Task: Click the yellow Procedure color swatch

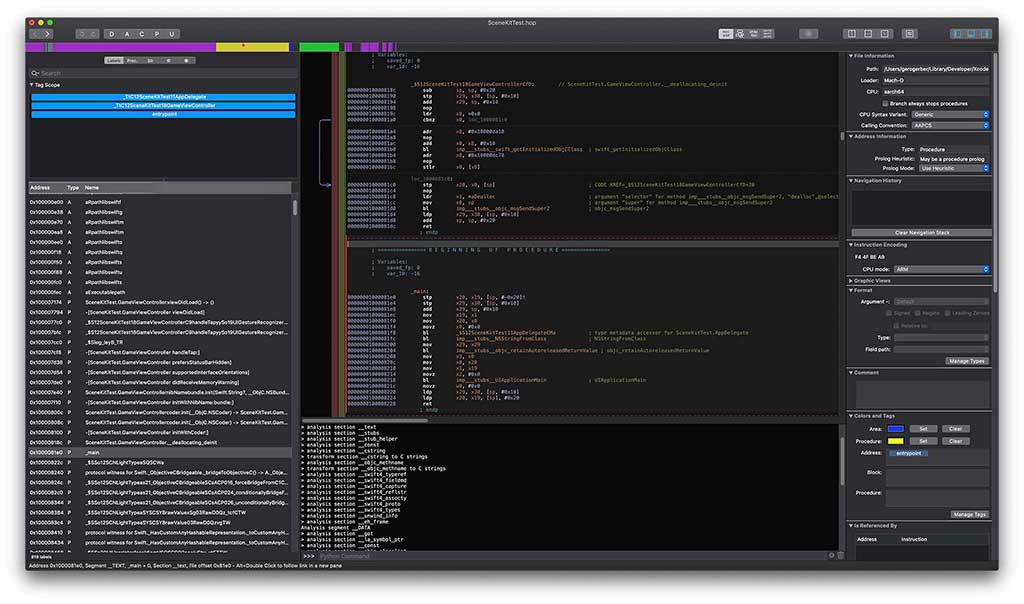Action: pos(895,441)
